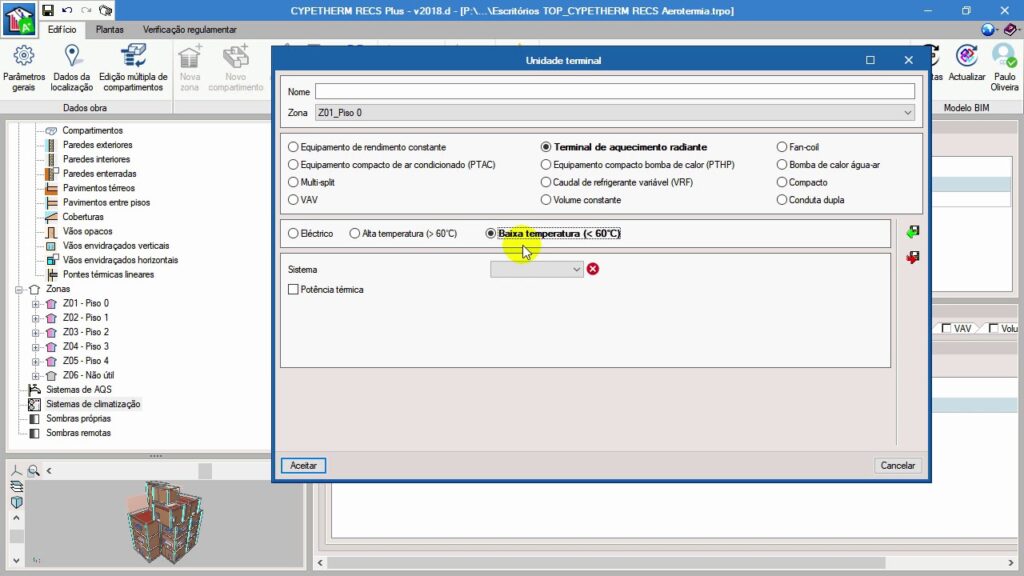This screenshot has width=1024, height=576.
Task: Click the undo arrow icon
Action: [x=67, y=10]
